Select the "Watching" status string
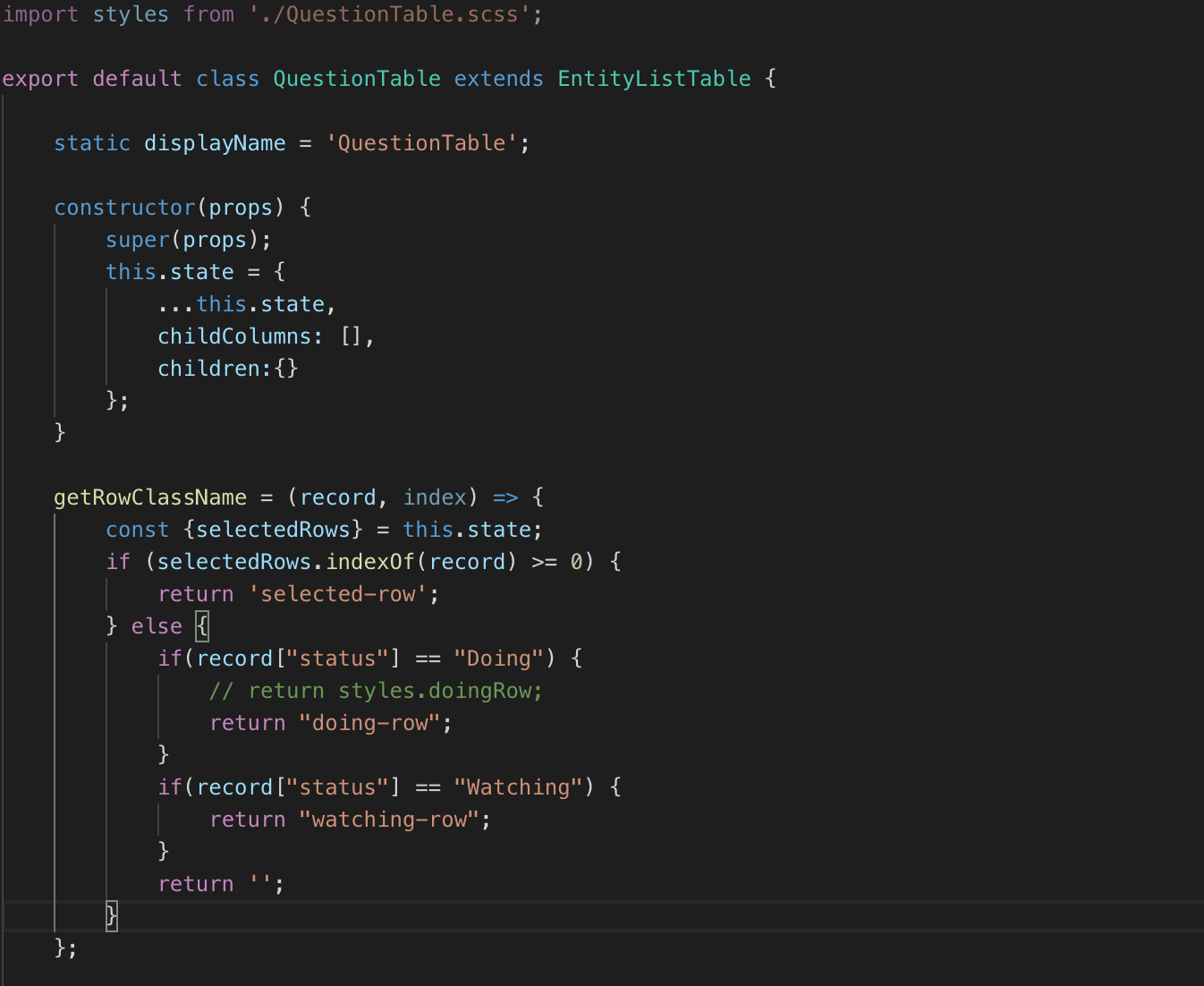This screenshot has width=1204, height=986. tap(517, 786)
